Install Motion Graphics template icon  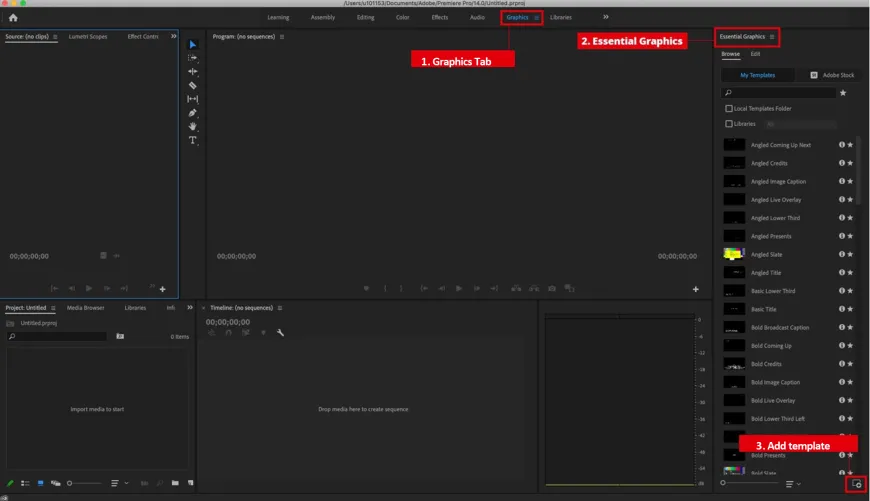tap(856, 484)
